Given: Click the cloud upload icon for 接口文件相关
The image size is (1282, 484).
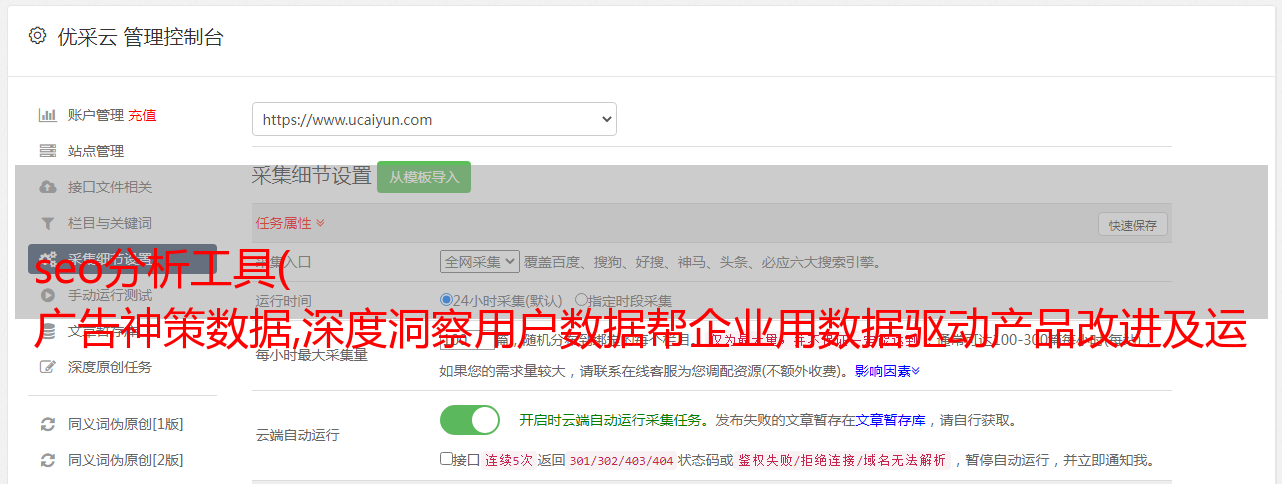Looking at the screenshot, I should (47, 187).
